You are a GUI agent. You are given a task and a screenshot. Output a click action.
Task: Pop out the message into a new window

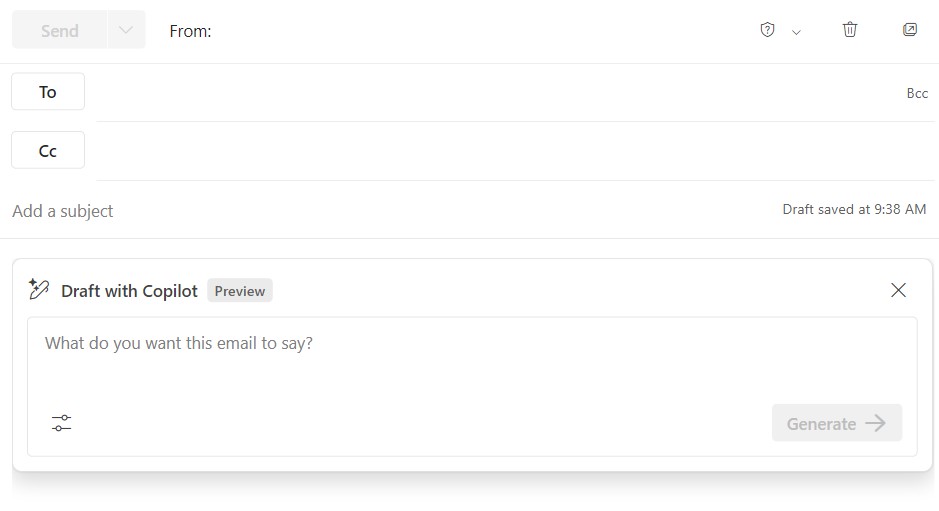click(910, 30)
